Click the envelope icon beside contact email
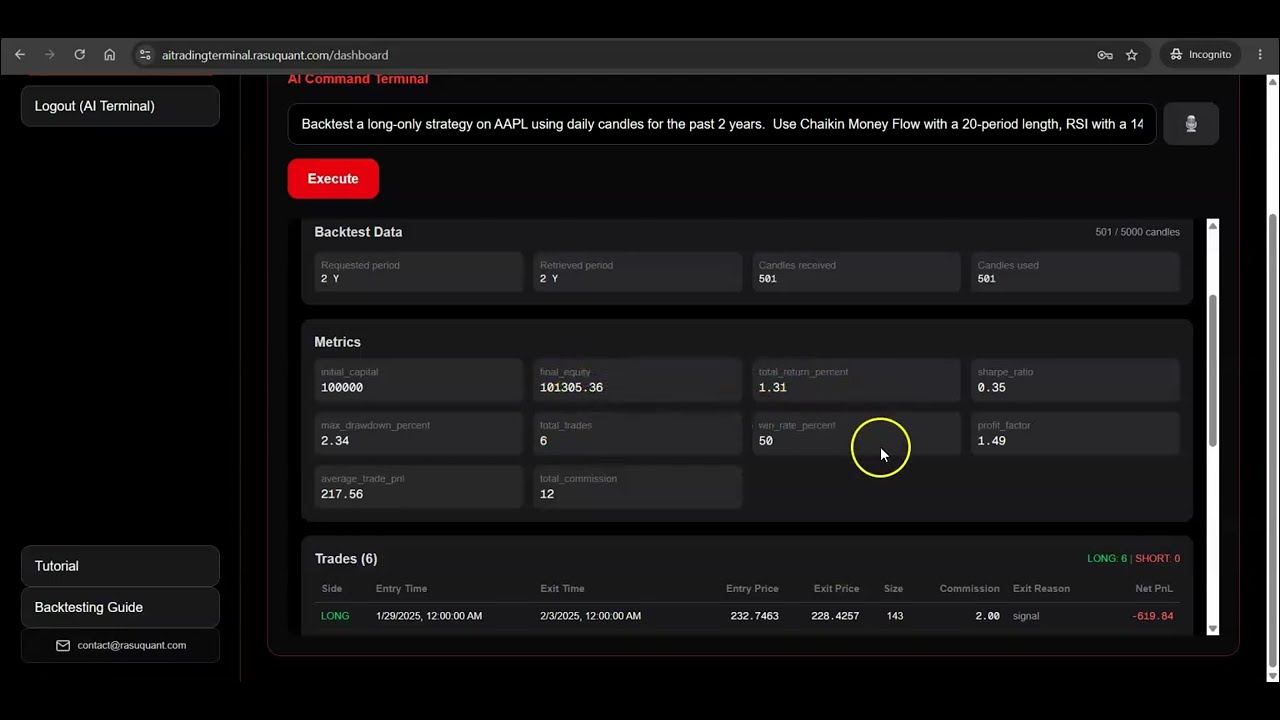This screenshot has height=720, width=1280. [x=63, y=646]
